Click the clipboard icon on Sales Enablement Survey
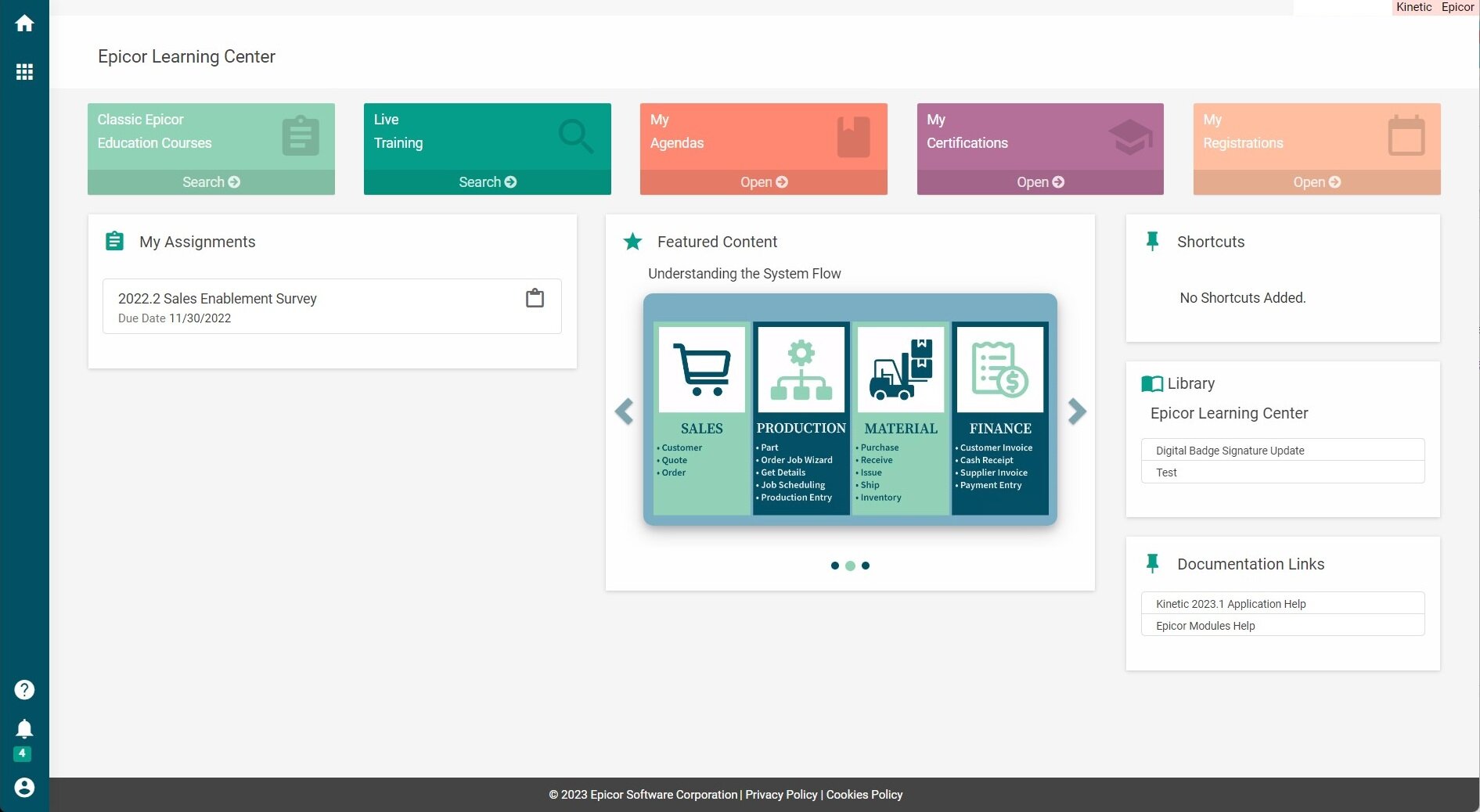 [x=535, y=298]
